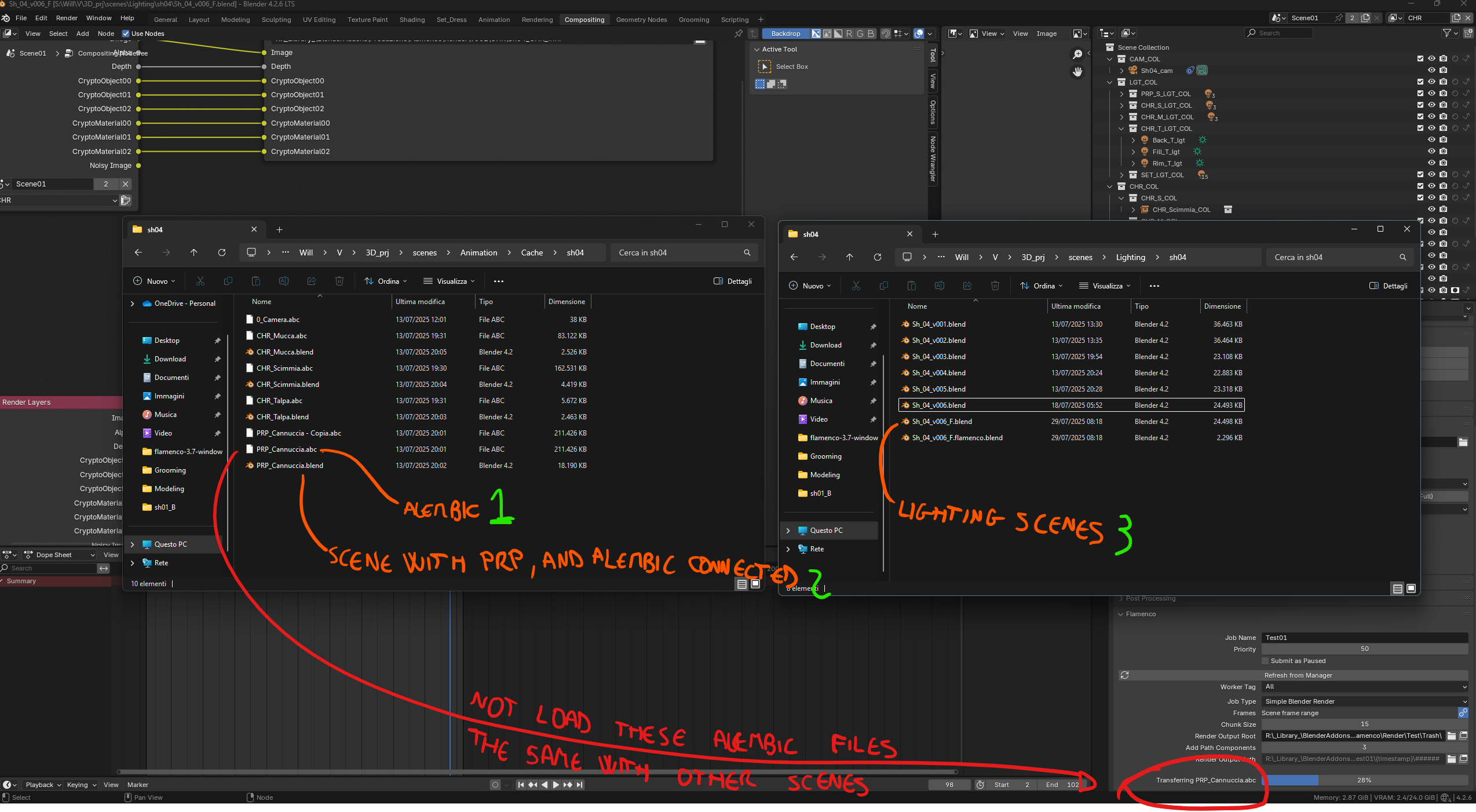Open the Job Type dropdown
The width and height of the screenshot is (1476, 812).
coord(1365,701)
